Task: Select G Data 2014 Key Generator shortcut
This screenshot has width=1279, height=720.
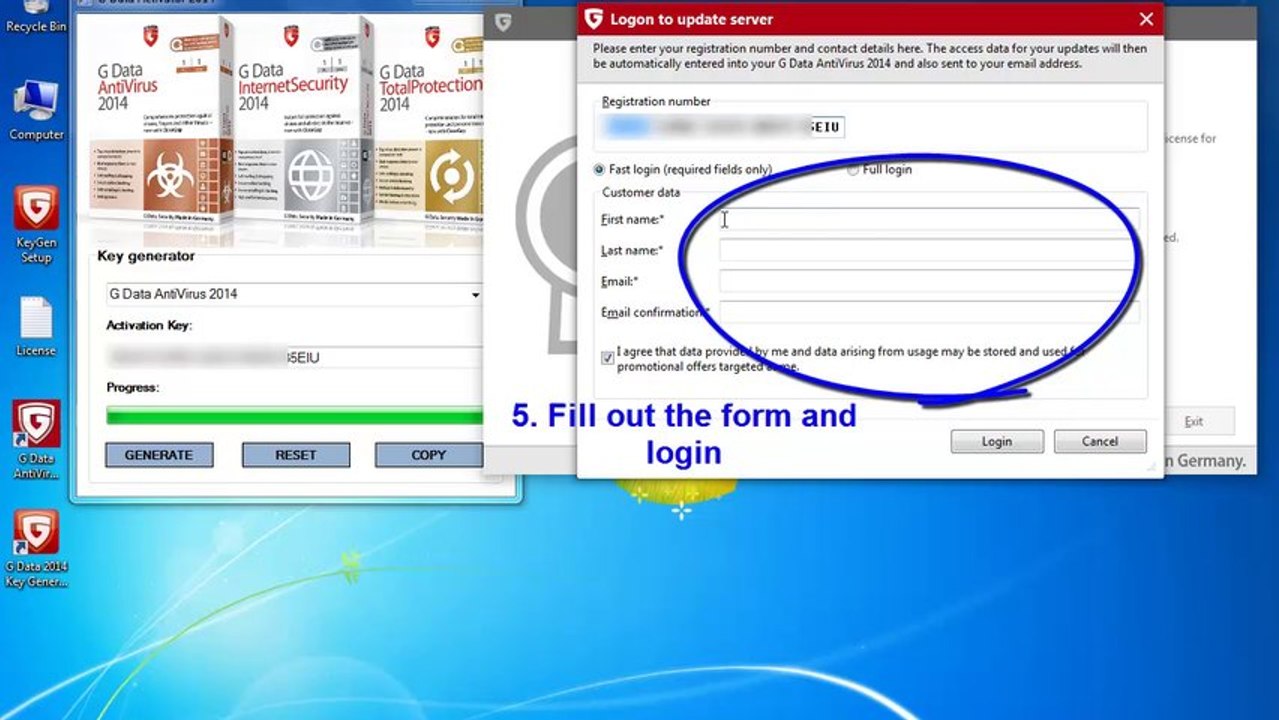Action: (x=36, y=548)
